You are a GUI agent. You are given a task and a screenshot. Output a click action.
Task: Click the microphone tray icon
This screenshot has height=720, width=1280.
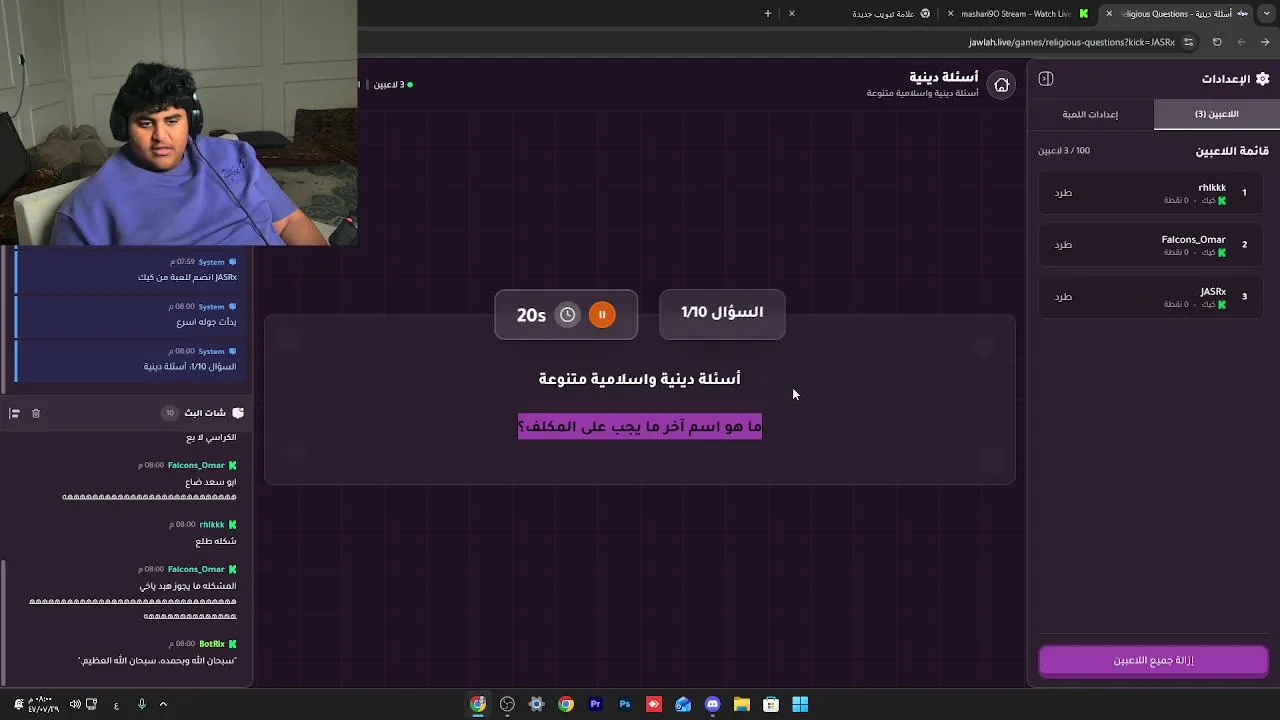tap(141, 705)
